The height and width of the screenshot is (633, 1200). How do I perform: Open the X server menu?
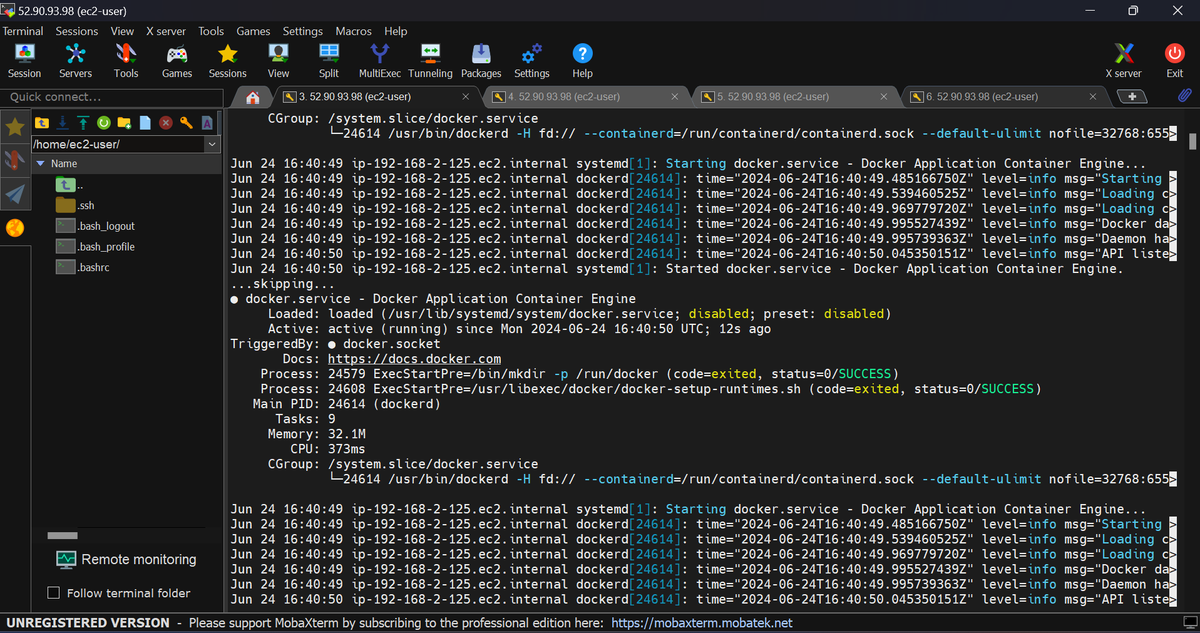tap(165, 31)
